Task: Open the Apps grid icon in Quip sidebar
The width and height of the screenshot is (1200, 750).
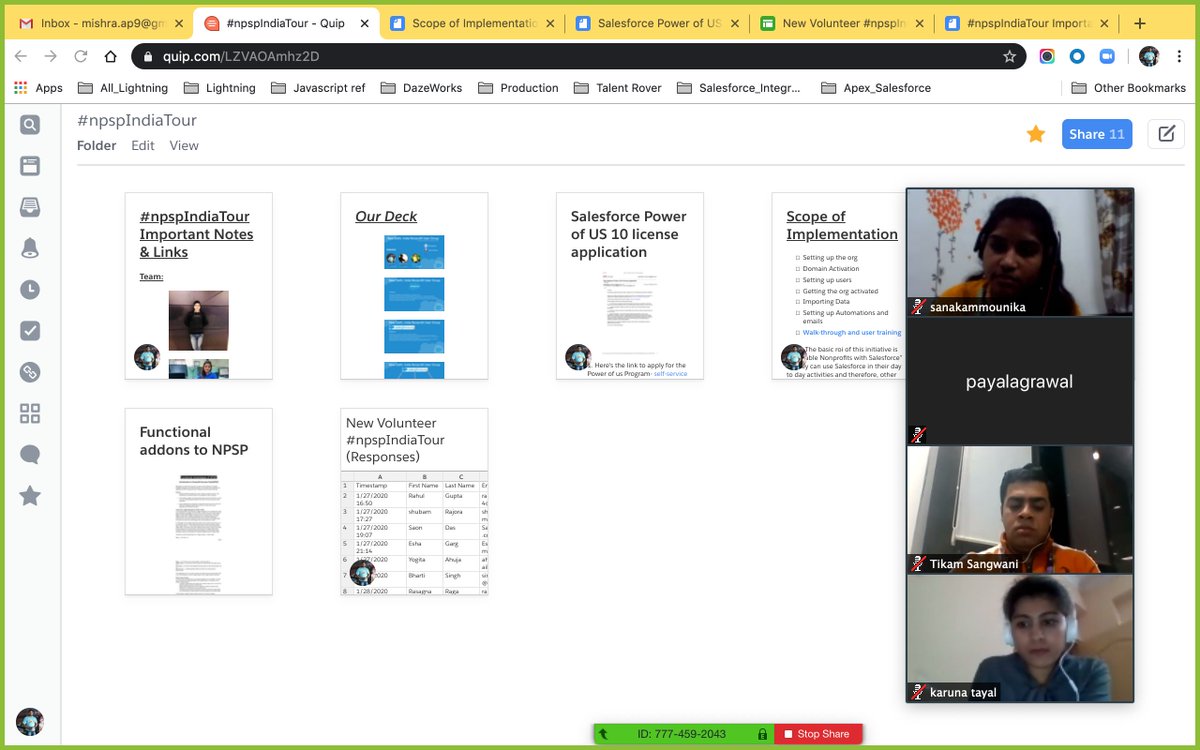Action: (x=30, y=413)
